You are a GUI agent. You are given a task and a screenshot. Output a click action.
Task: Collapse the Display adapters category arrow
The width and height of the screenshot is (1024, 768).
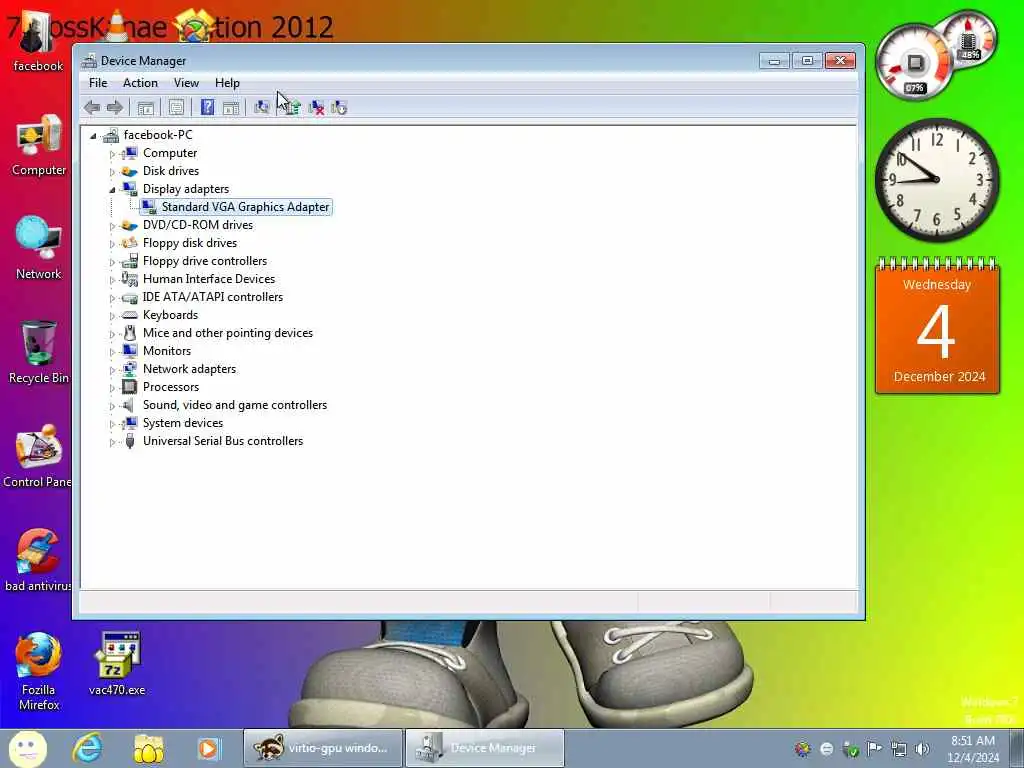112,190
